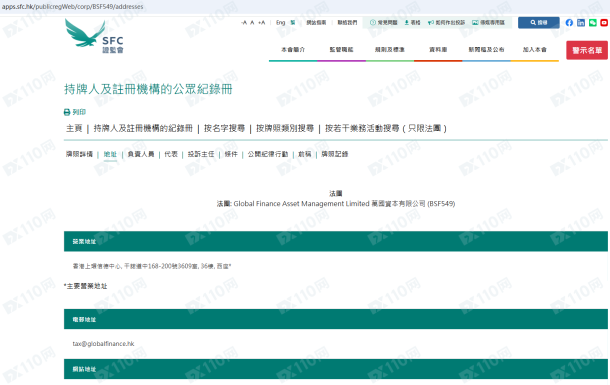This screenshot has width=610, height=385.
Task: Open 新聞稿及公布 main menu
Action: (x=486, y=50)
